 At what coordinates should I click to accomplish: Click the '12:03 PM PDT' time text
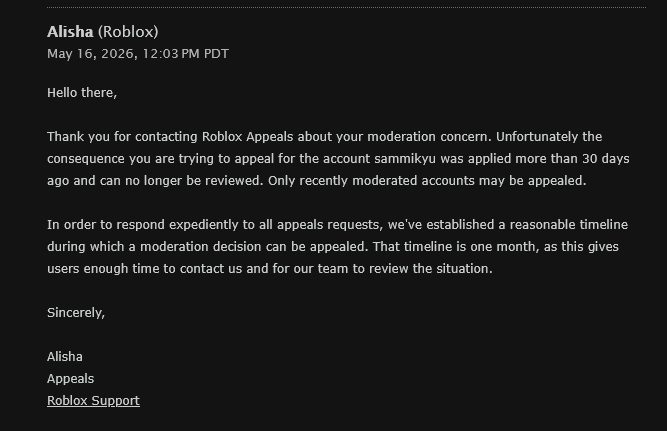coord(185,54)
